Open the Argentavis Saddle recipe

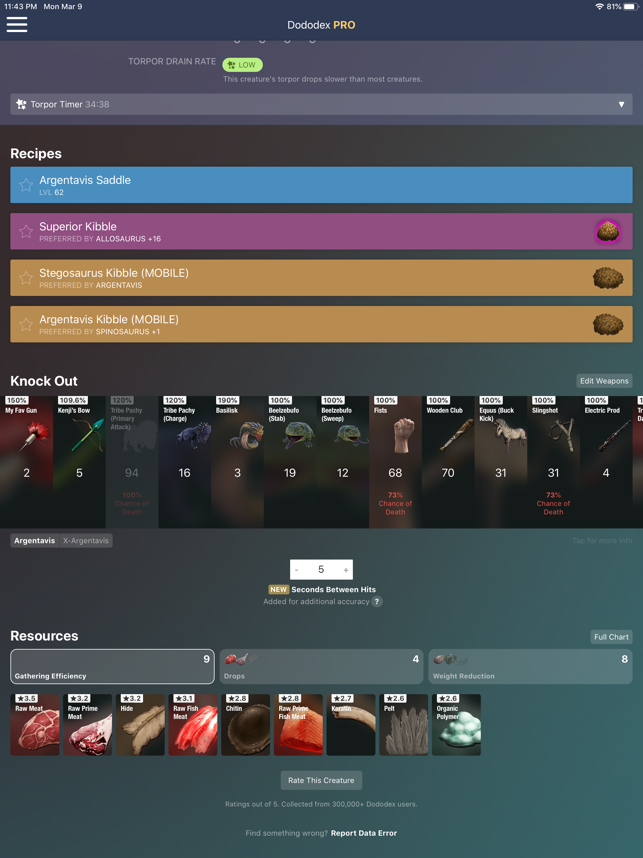(x=321, y=185)
